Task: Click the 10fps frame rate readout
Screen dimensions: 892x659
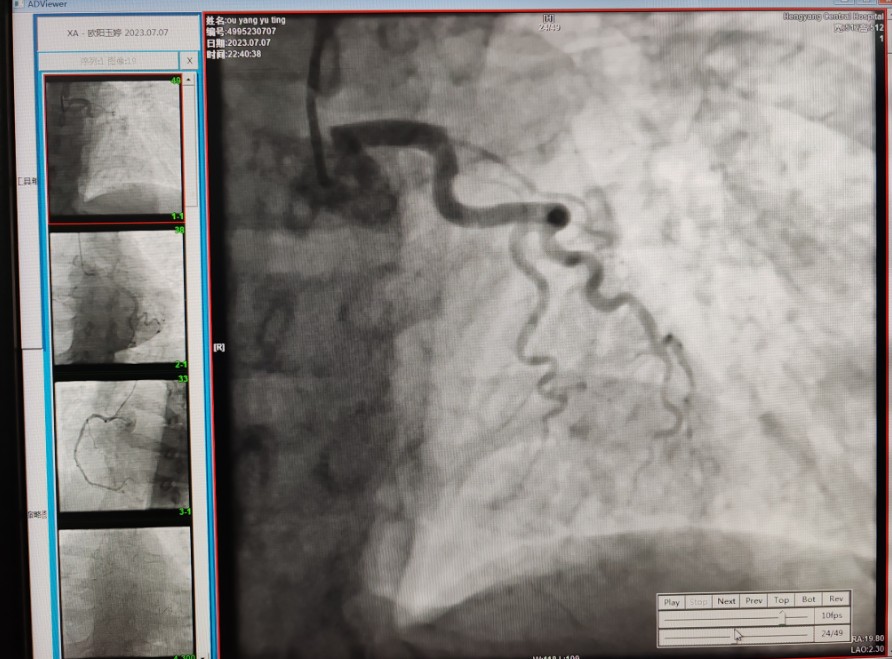Action: click(x=830, y=617)
